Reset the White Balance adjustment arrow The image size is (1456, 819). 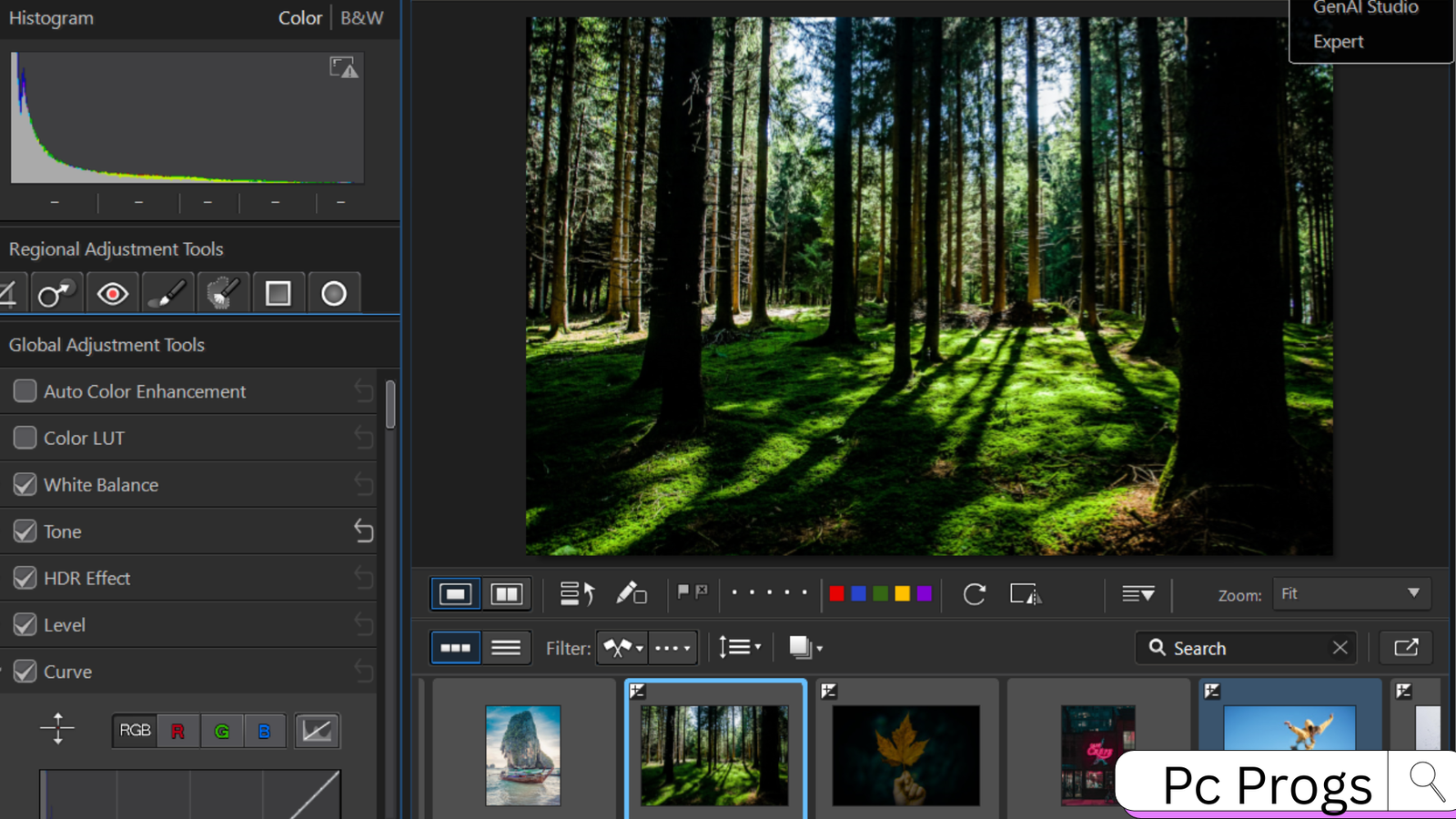(x=363, y=484)
